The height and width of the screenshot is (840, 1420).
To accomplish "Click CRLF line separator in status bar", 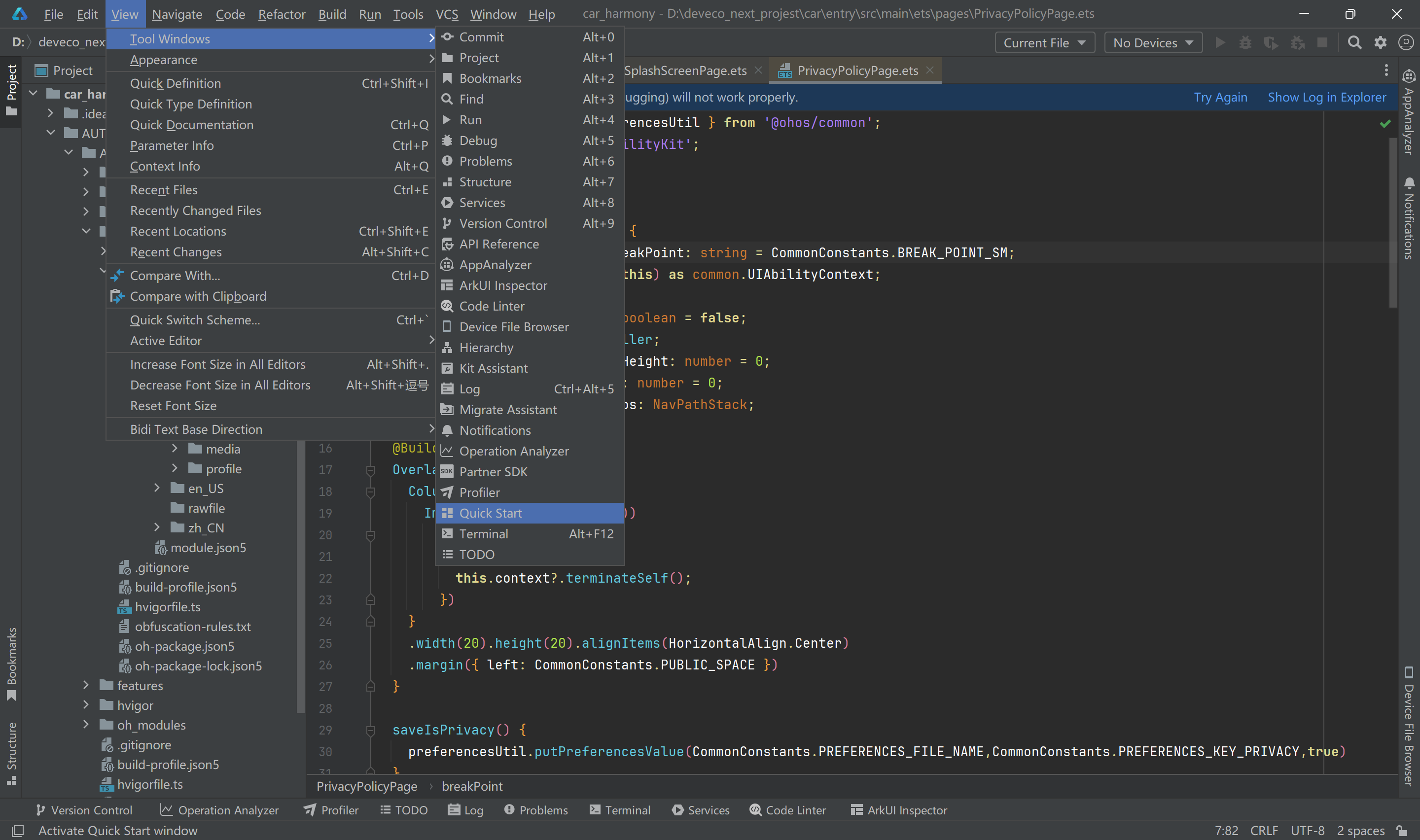I will (1264, 830).
